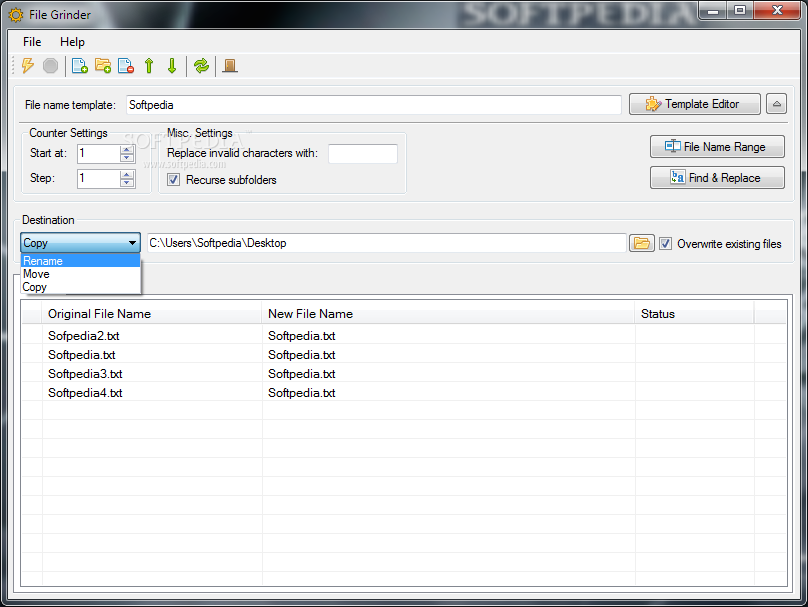Click the lightning bolt Run icon
808x607 pixels.
[x=28, y=66]
